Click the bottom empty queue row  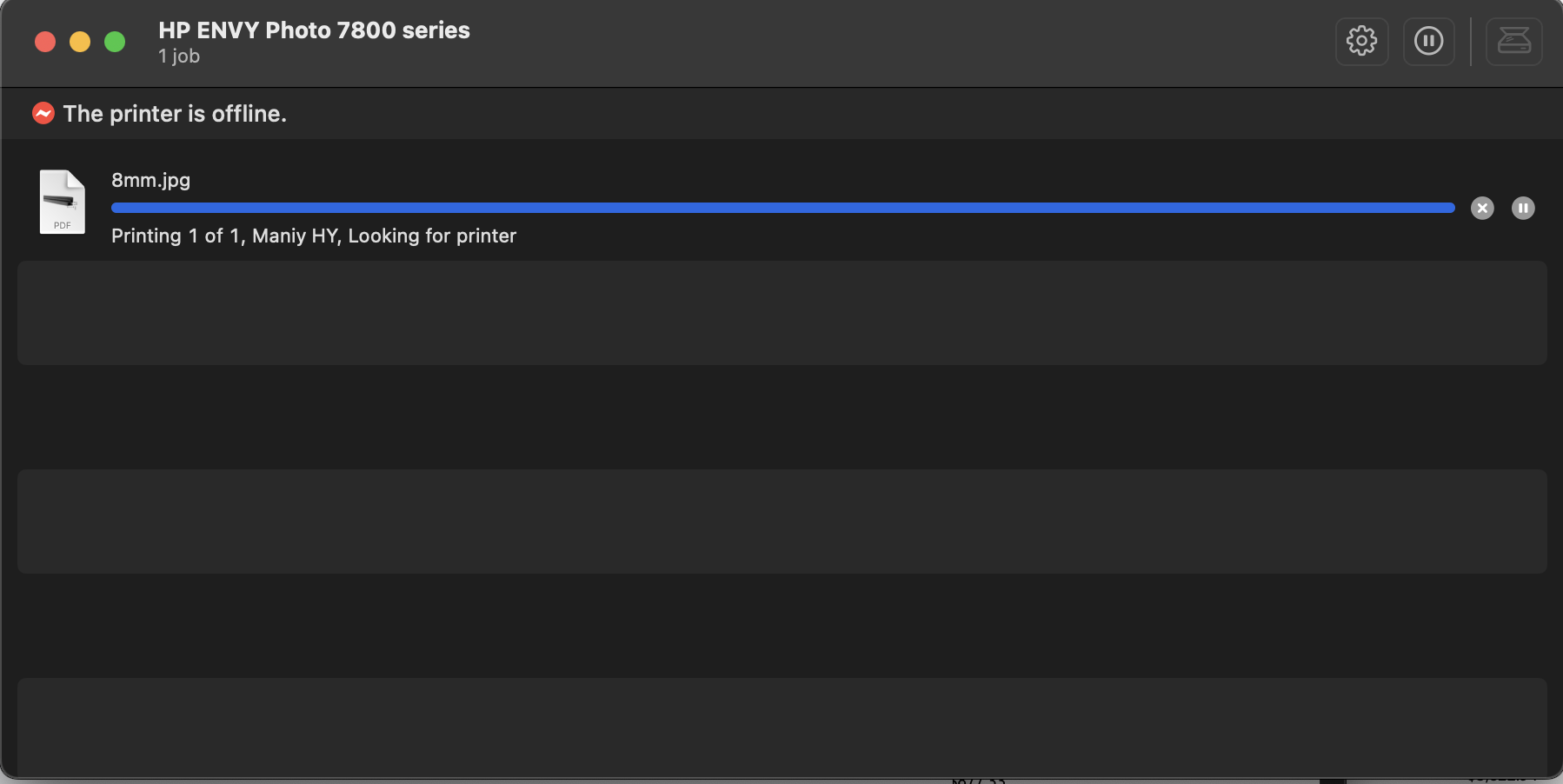(x=781, y=726)
